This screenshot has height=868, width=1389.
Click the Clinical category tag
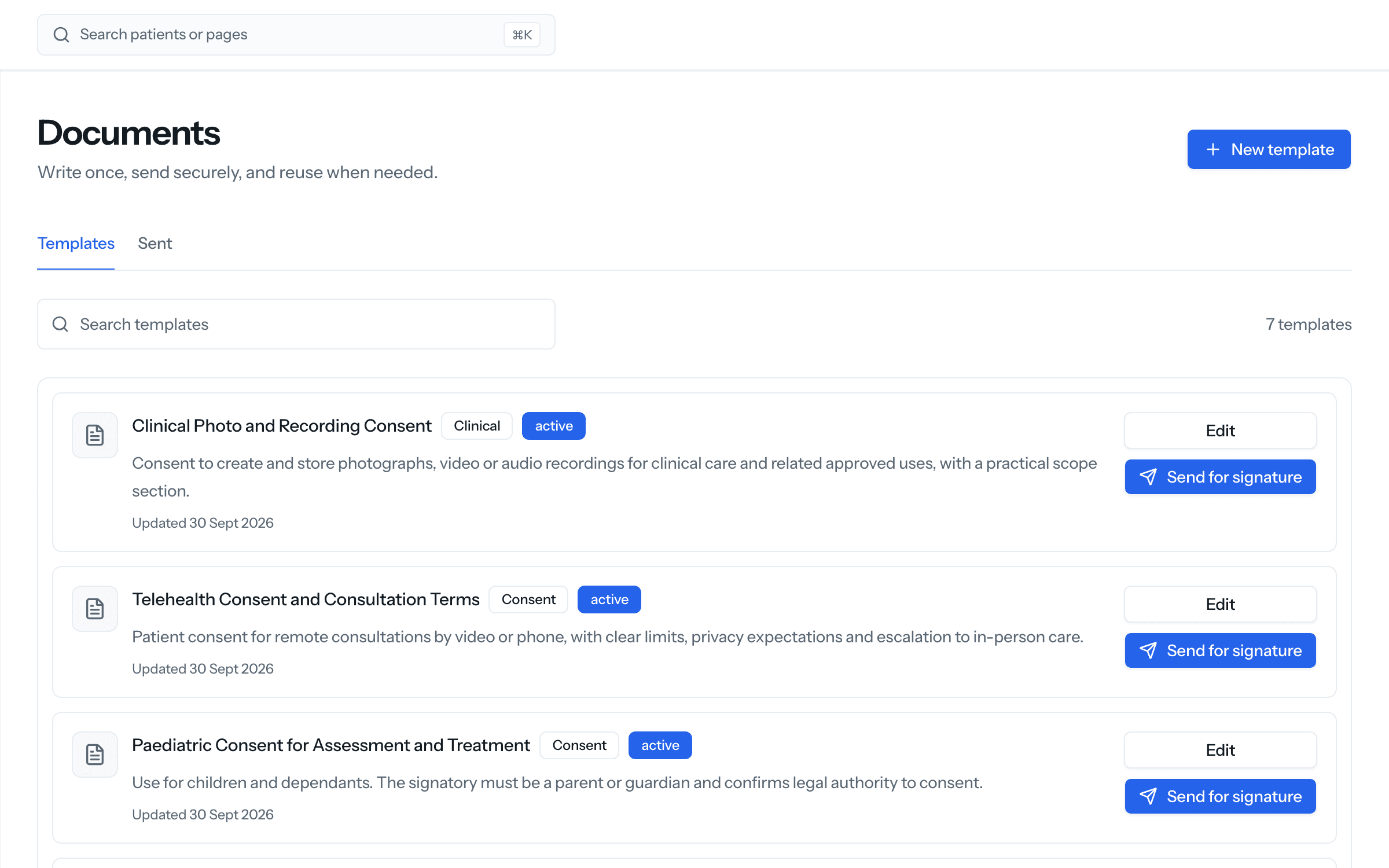(477, 426)
